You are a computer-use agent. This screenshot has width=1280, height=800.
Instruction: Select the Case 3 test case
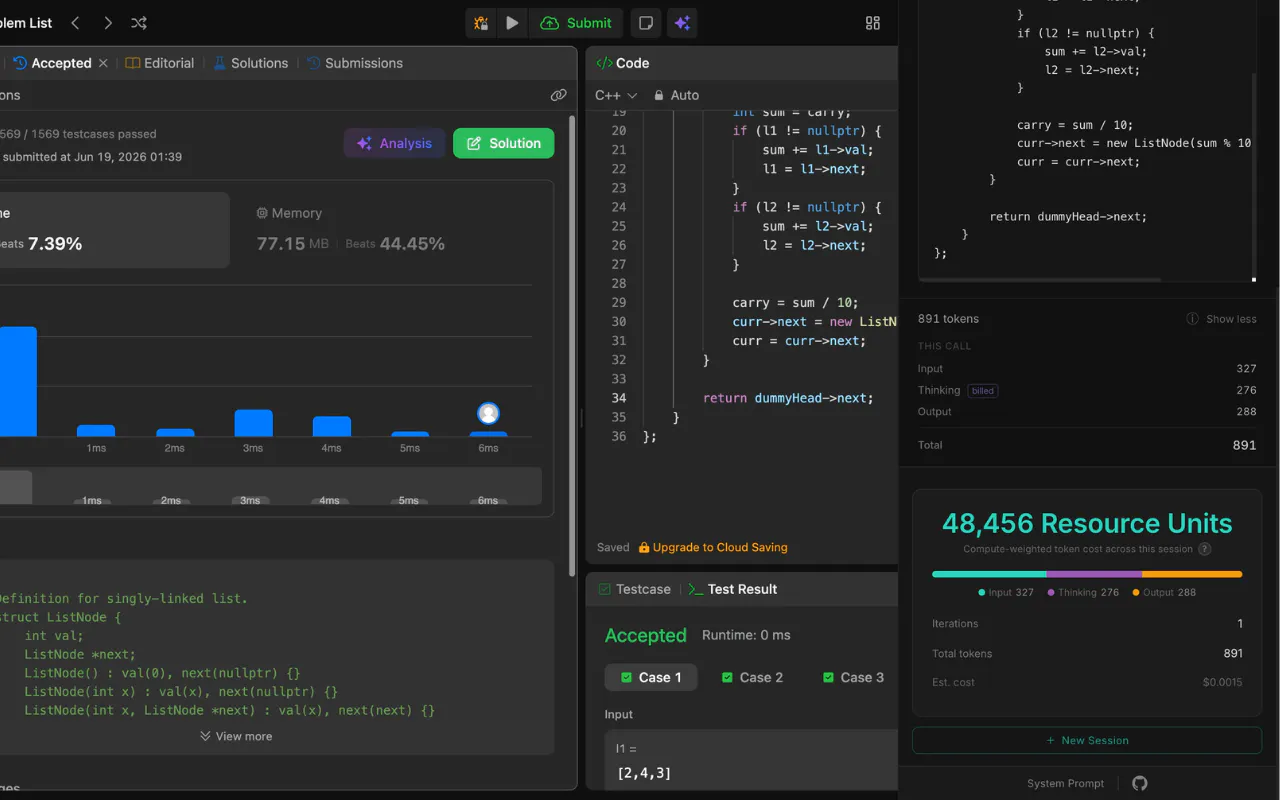point(853,677)
